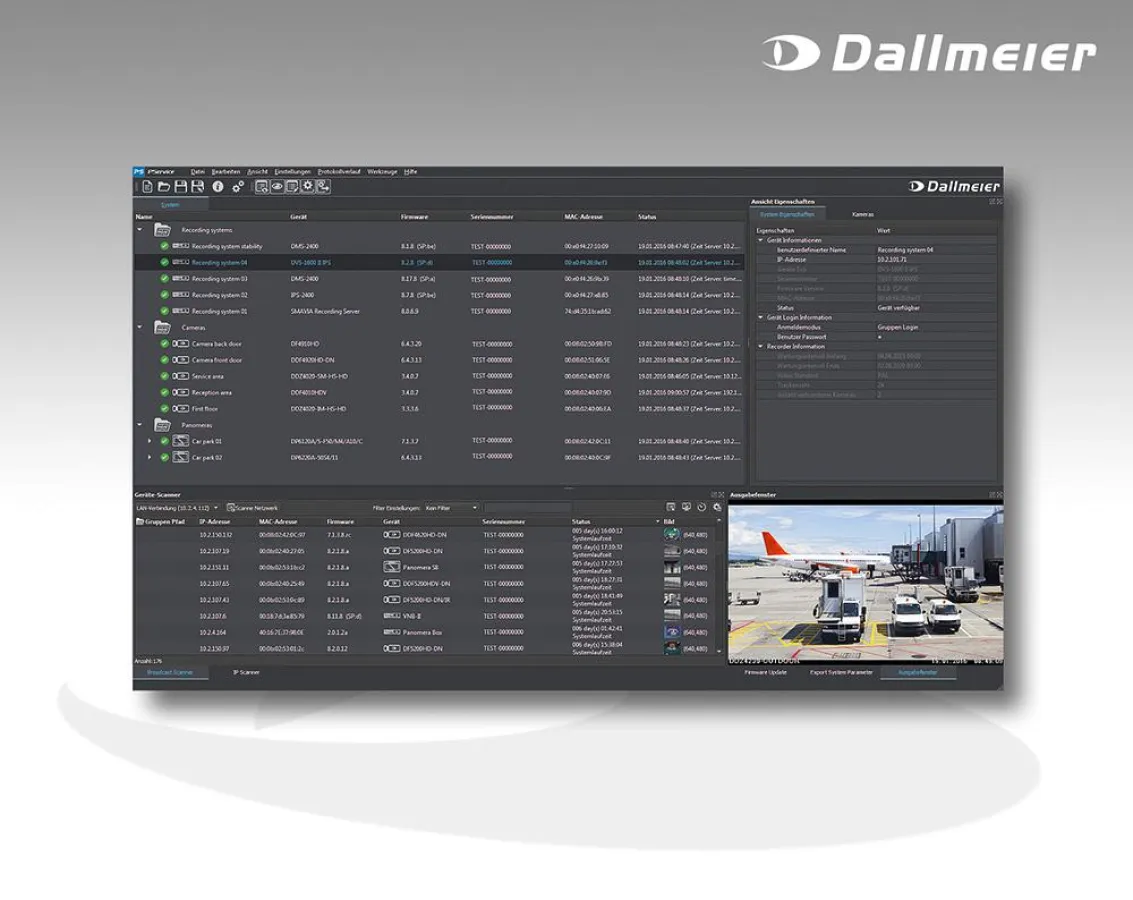Click the green status check next to Recording system 04
1133x900 pixels.
point(162,260)
